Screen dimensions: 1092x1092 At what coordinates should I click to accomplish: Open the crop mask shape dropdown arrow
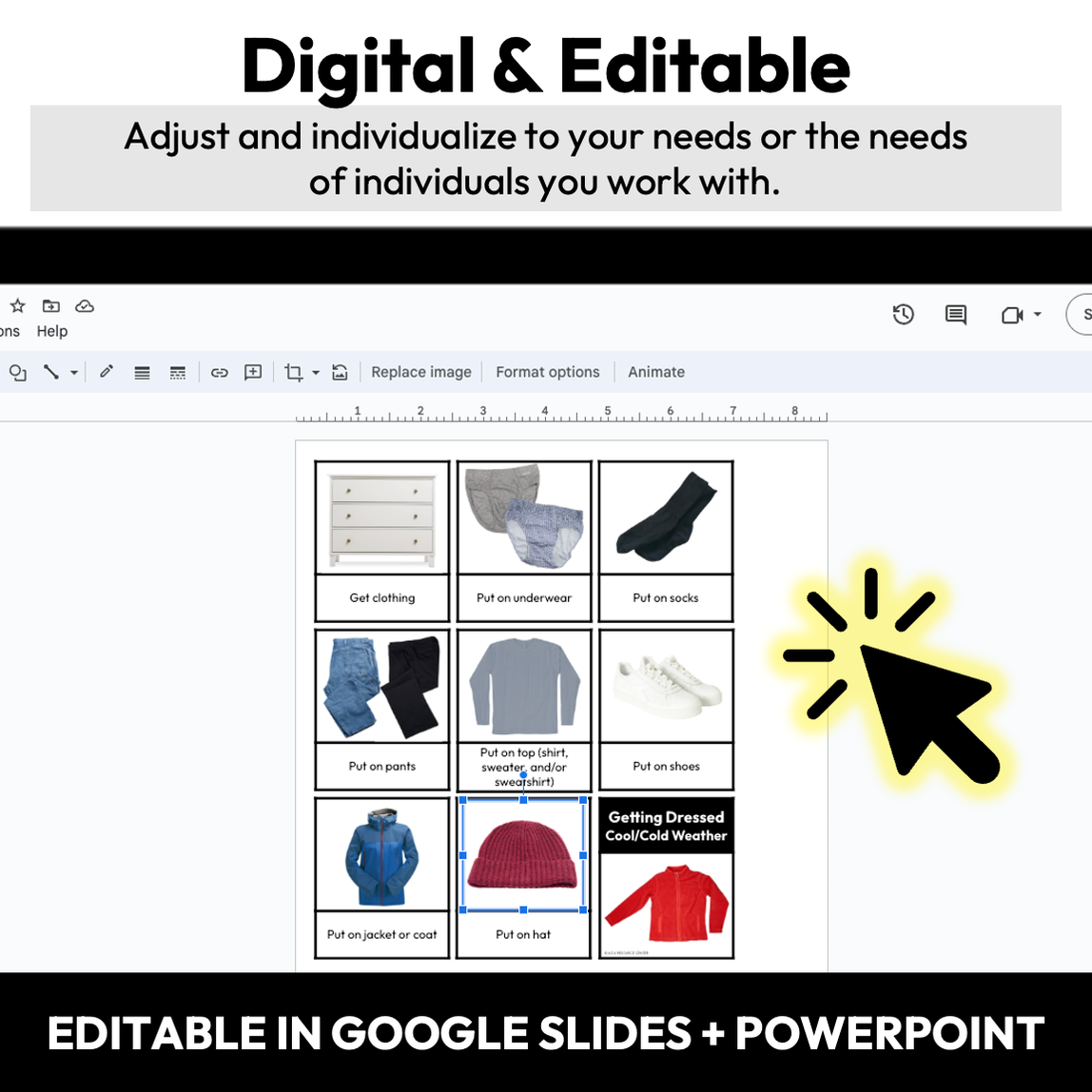coord(316,373)
